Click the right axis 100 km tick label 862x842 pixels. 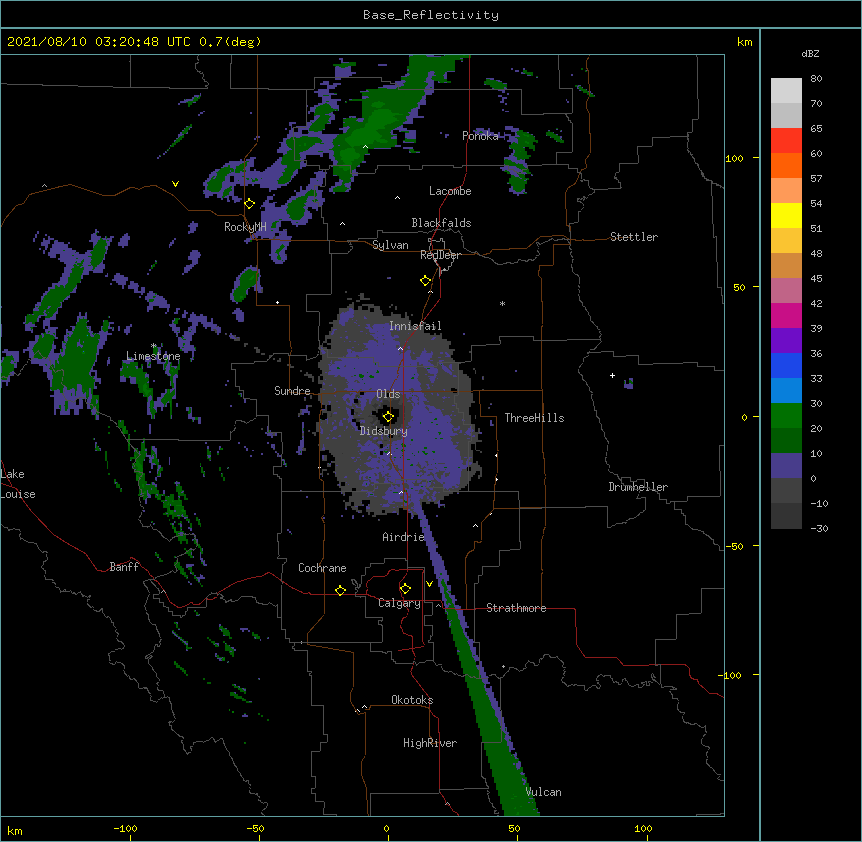(x=734, y=158)
